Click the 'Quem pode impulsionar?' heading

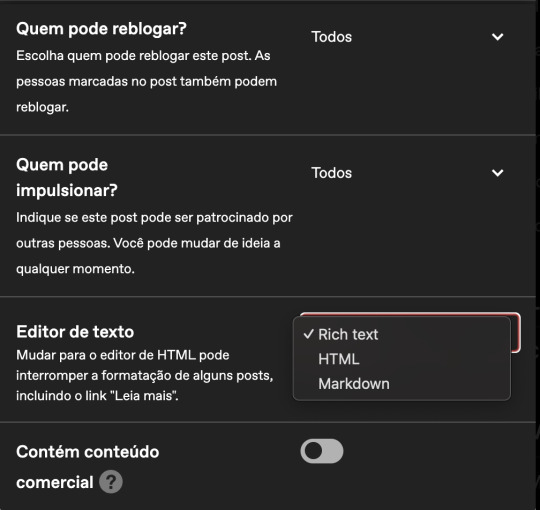click(67, 178)
